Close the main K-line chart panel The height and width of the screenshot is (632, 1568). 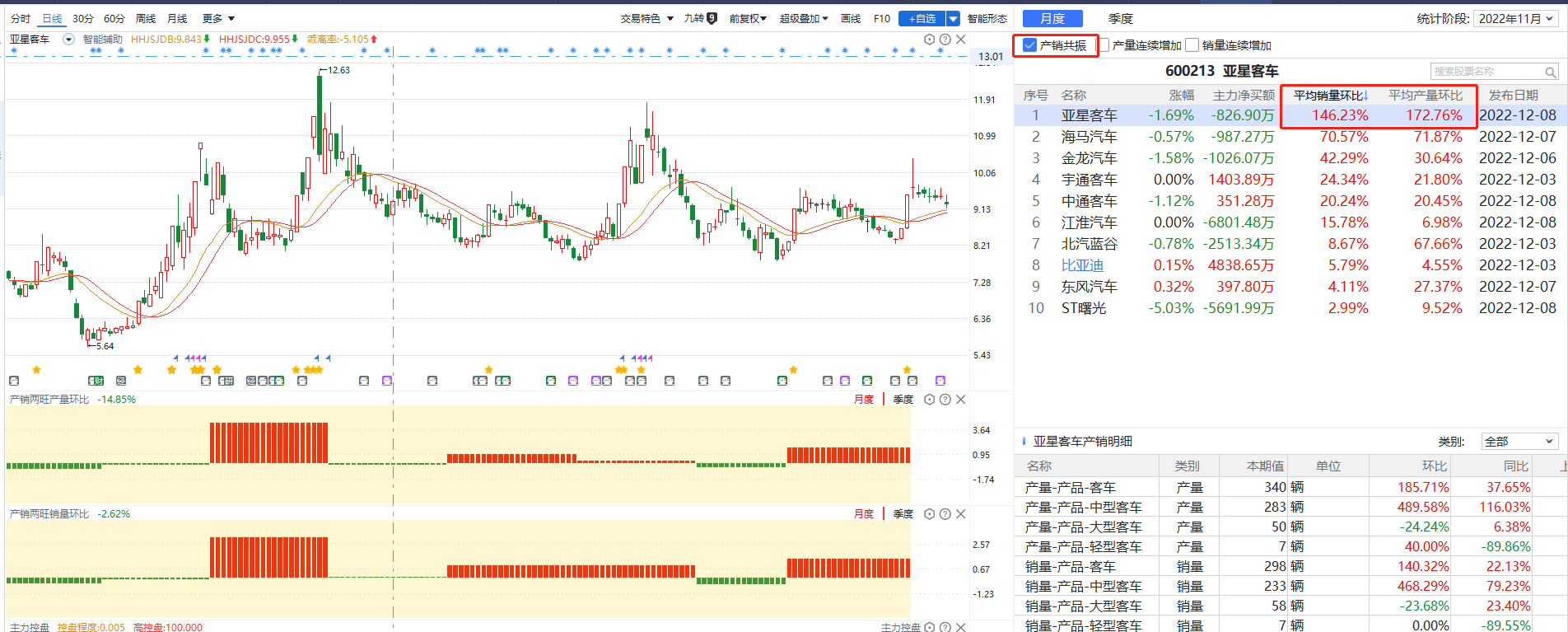(961, 40)
